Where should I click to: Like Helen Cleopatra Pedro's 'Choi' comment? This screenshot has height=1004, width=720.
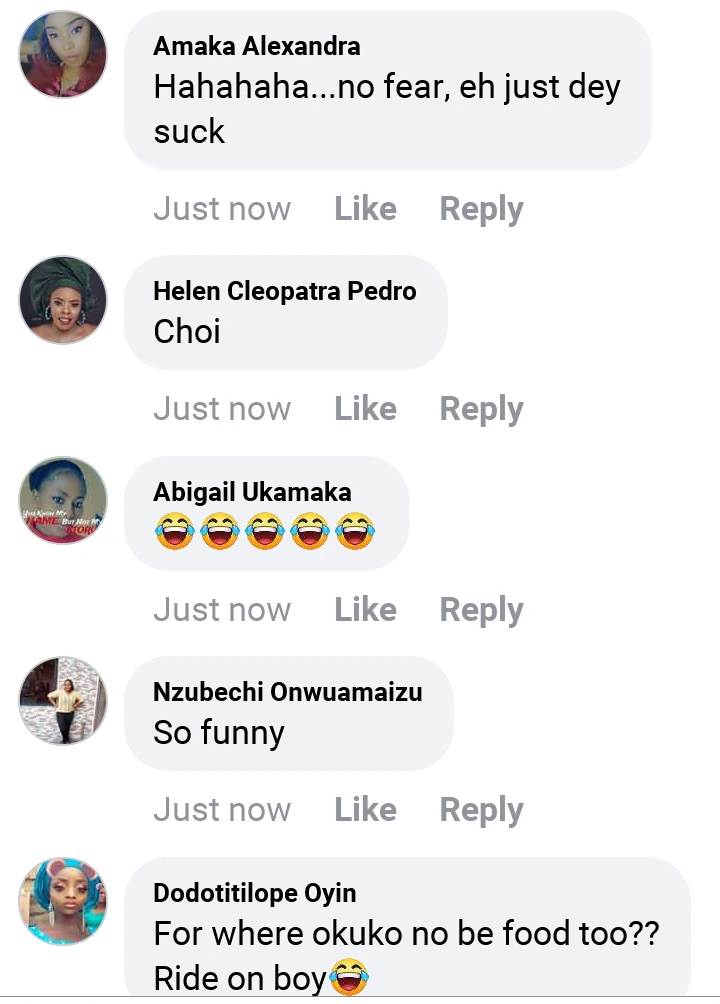365,409
